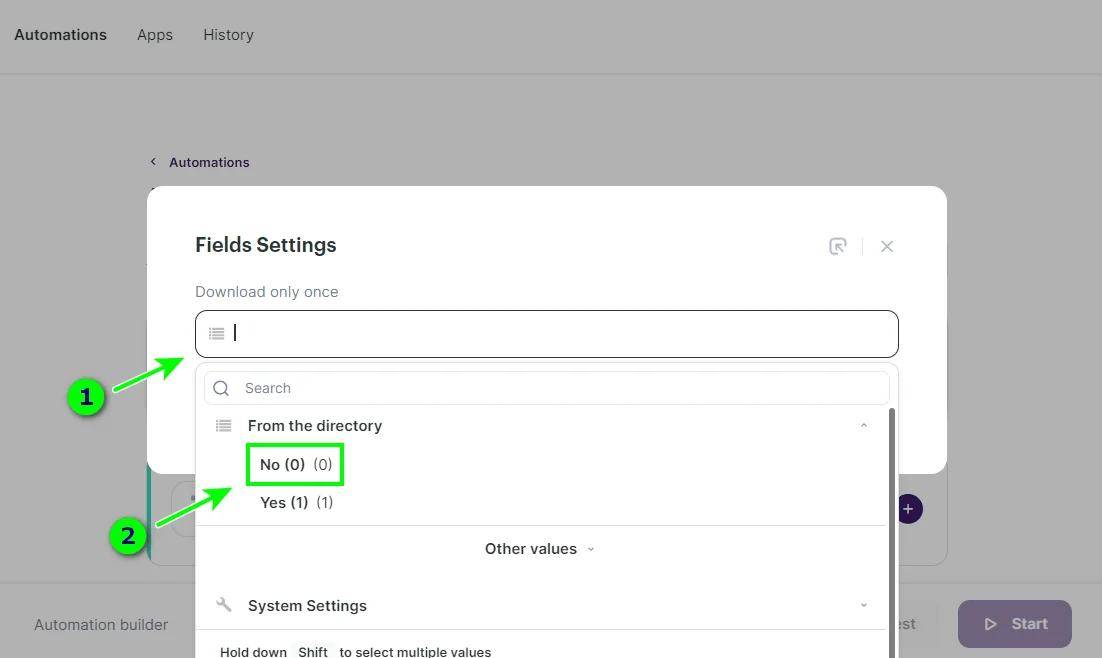Follow the Automations breadcrumb link
Image resolution: width=1102 pixels, height=658 pixels.
(209, 162)
